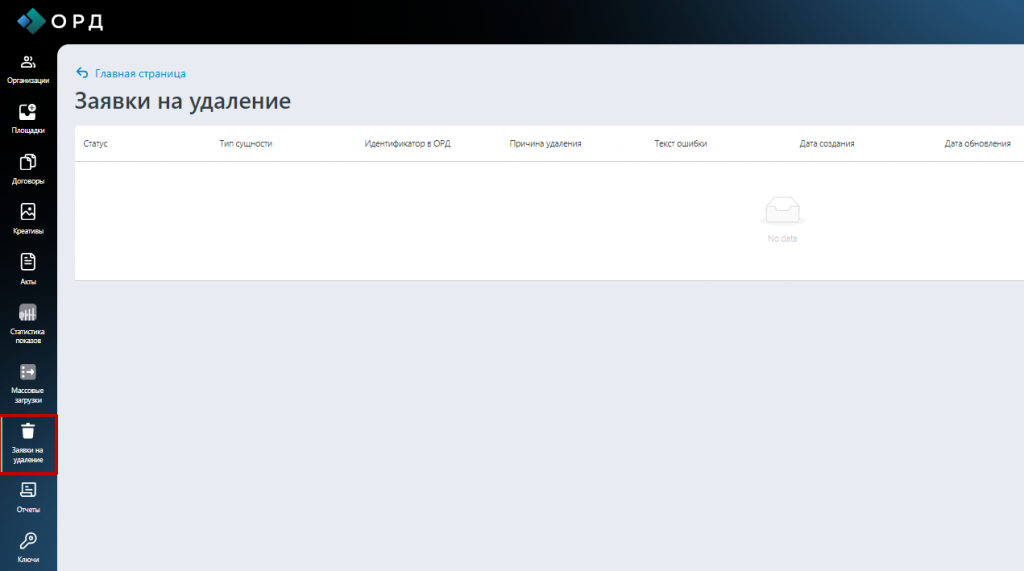Select Заявки на удаление trash icon
The height and width of the screenshot is (571, 1024).
coord(27,431)
